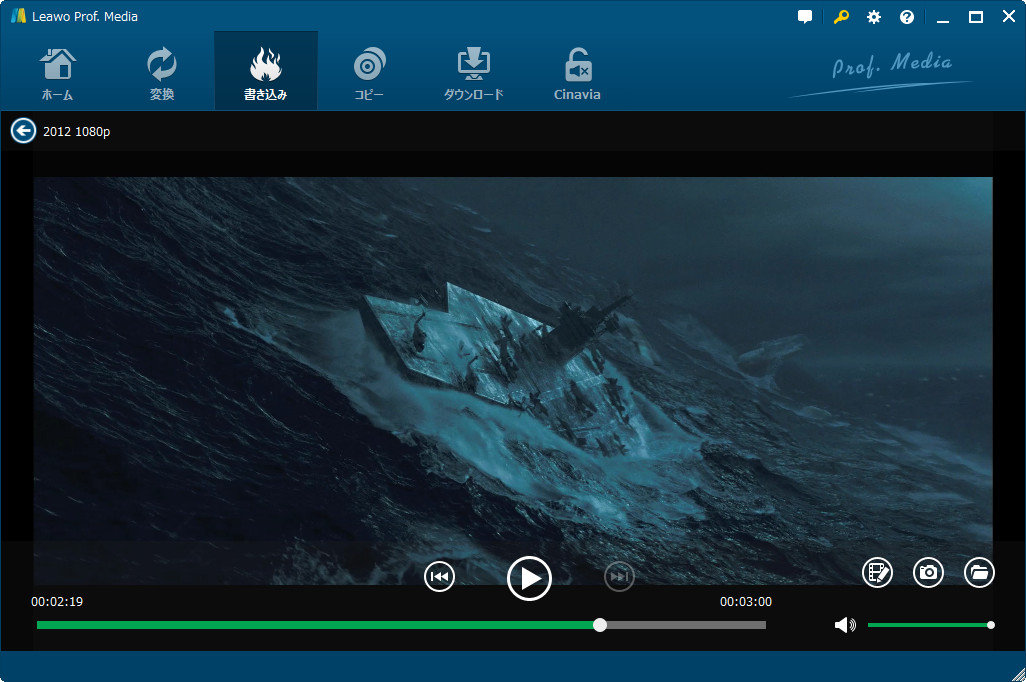
Task: Click the video preview frame
Action: [x=513, y=380]
